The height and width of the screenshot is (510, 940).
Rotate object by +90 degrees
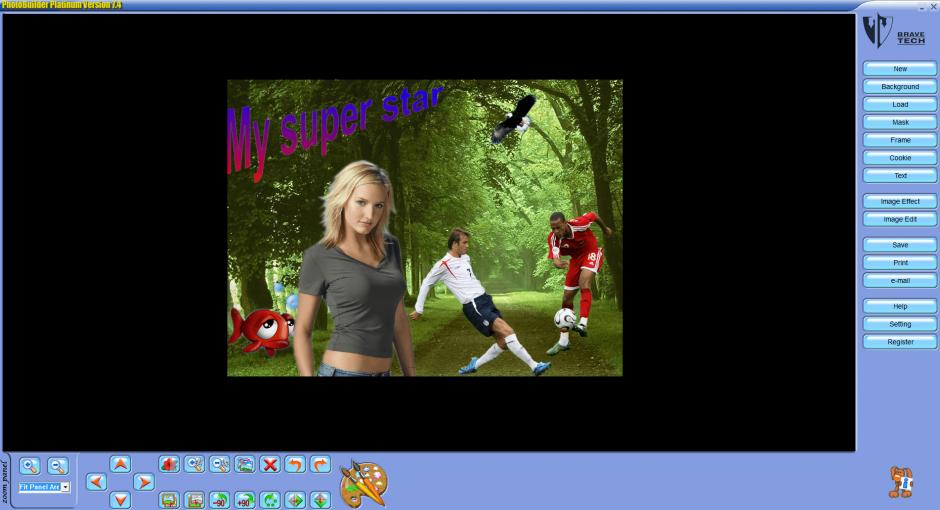[245, 500]
